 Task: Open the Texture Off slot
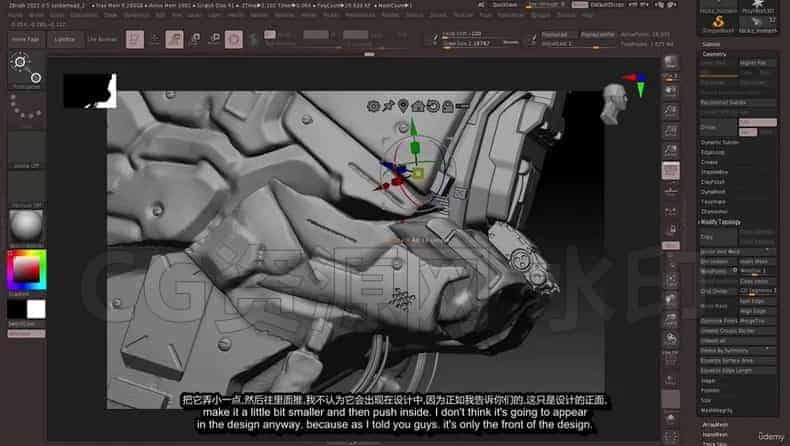26,189
